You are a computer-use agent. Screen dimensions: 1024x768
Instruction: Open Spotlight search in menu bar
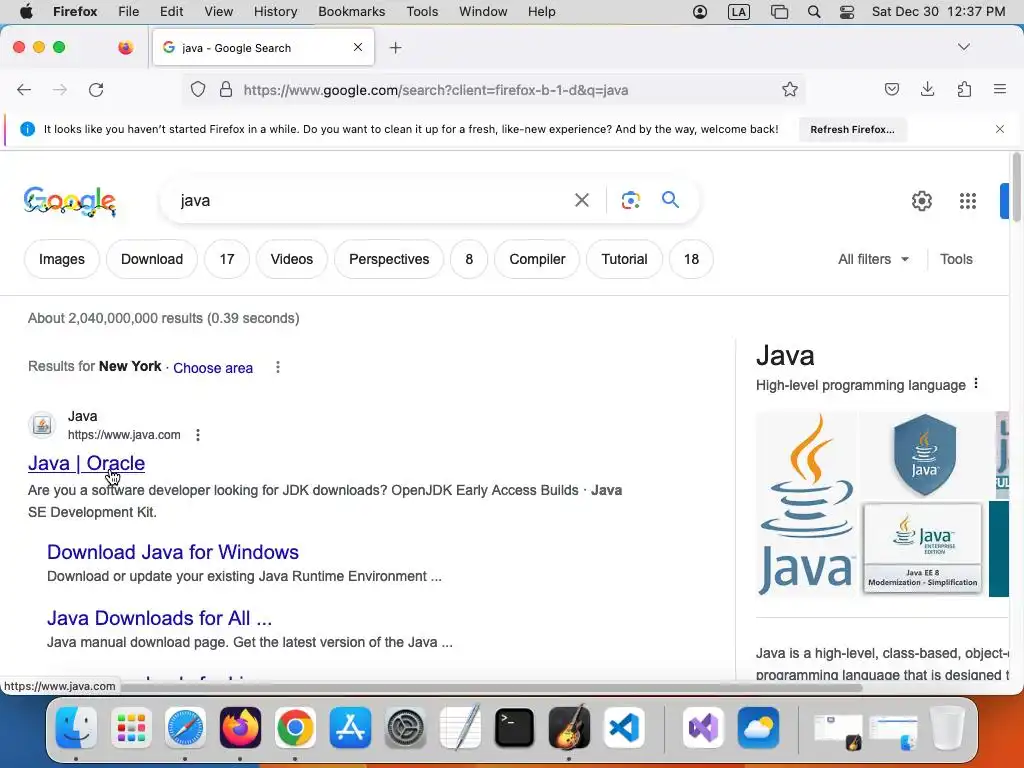[x=814, y=12]
